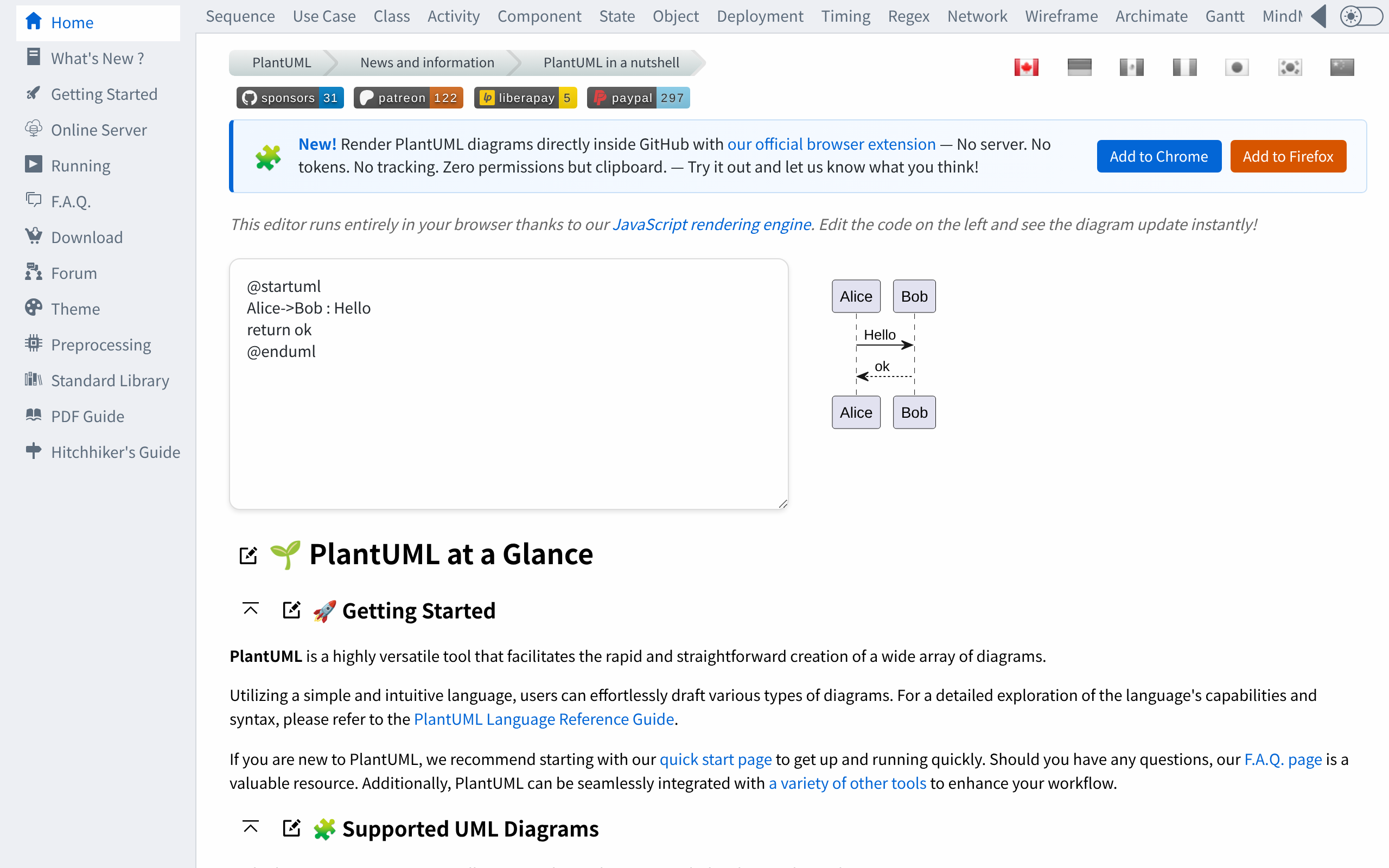This screenshot has height=868, width=1389.
Task: Open the State menu item
Action: tap(617, 16)
